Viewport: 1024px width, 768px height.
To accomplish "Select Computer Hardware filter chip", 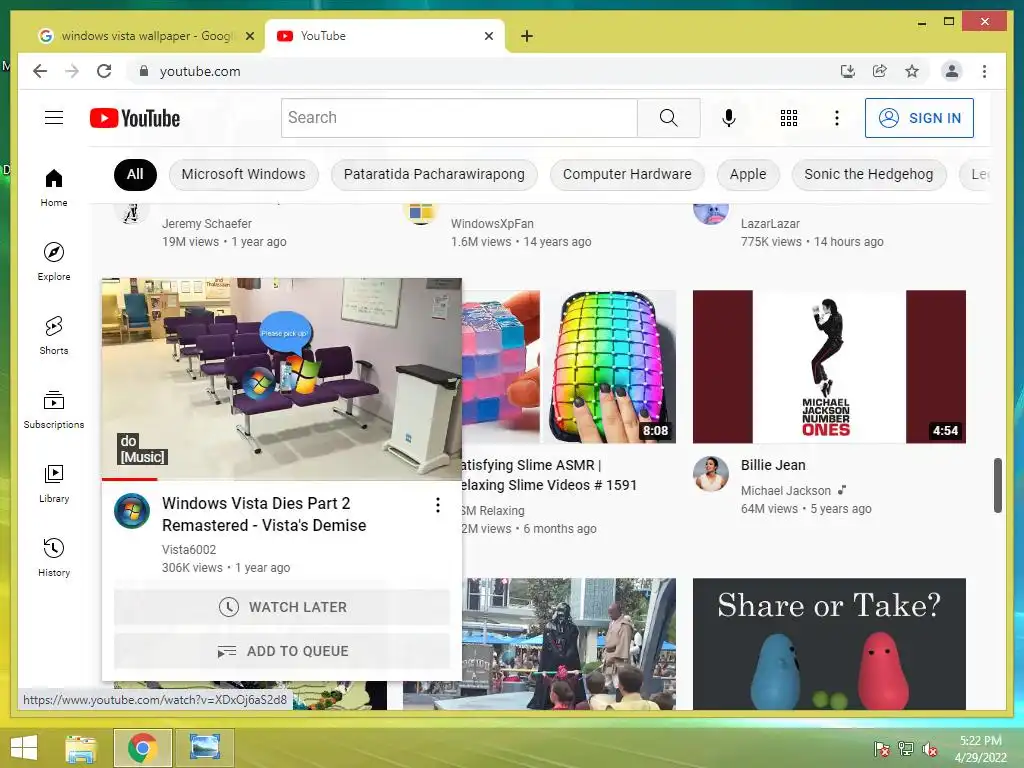I will coord(627,174).
